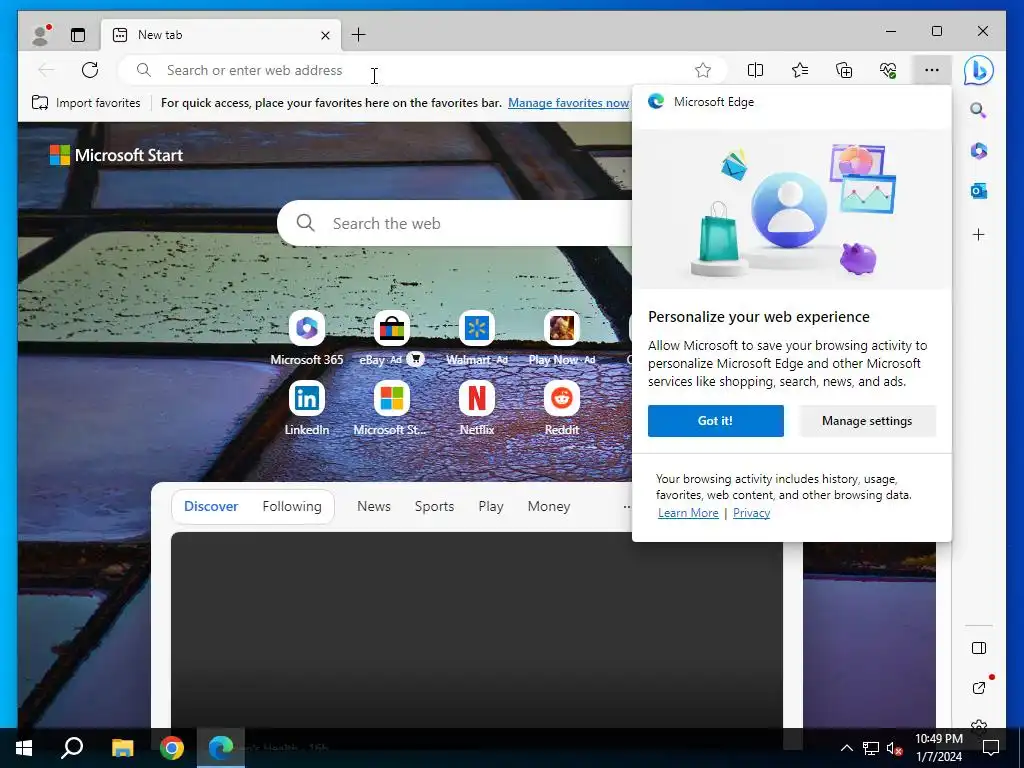Open link in external window sidebar icon
The height and width of the screenshot is (768, 1024).
(x=978, y=688)
